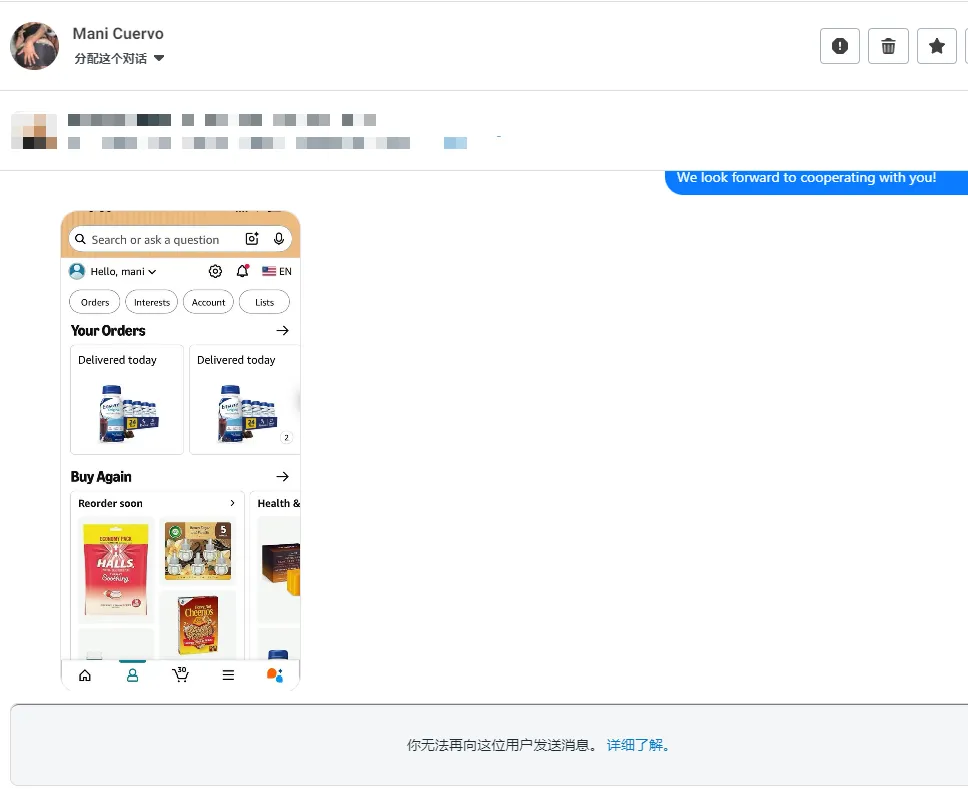Click the Your Orders heading
The height and width of the screenshot is (789, 968).
click(108, 330)
